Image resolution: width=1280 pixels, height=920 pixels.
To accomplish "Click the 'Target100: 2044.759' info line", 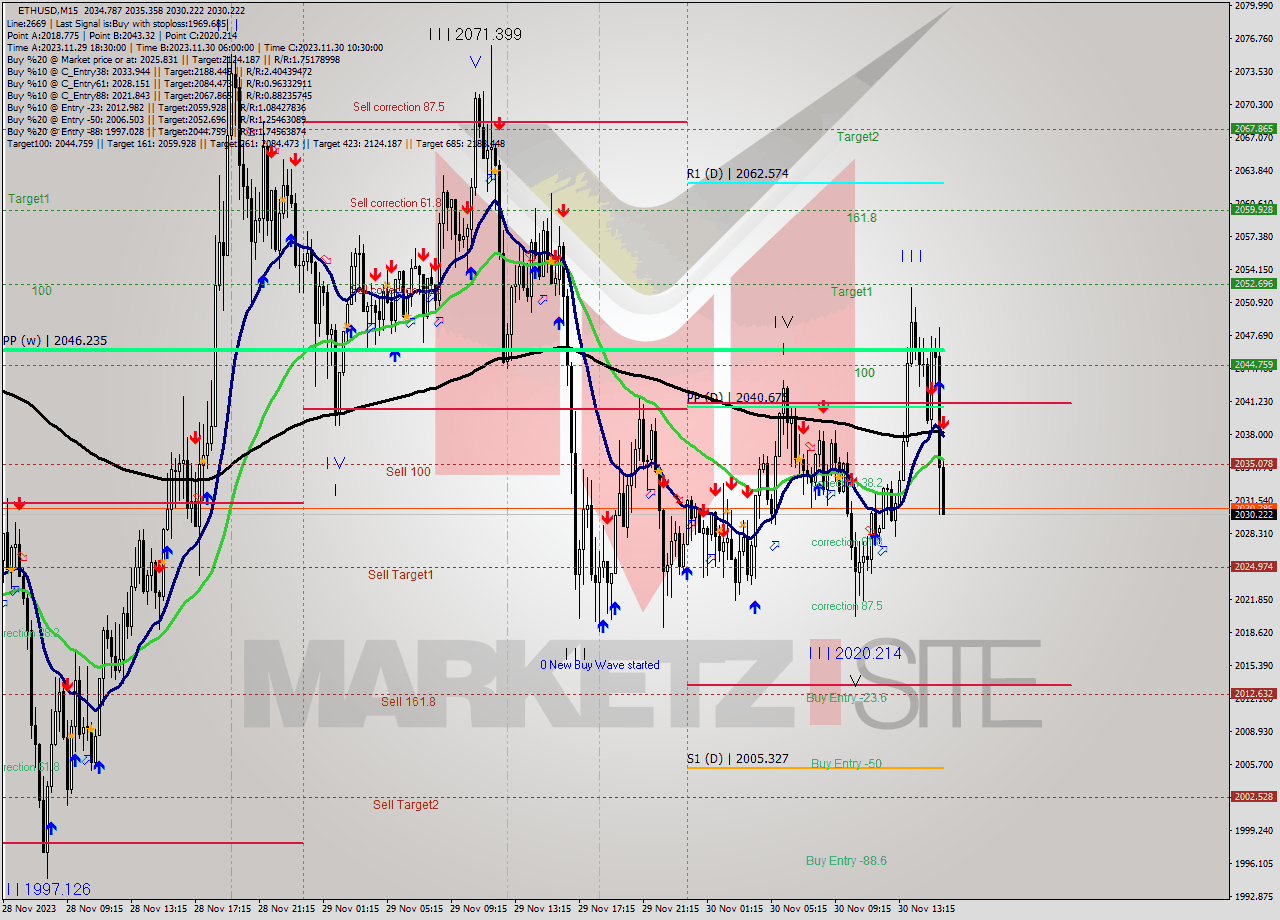I will point(256,144).
